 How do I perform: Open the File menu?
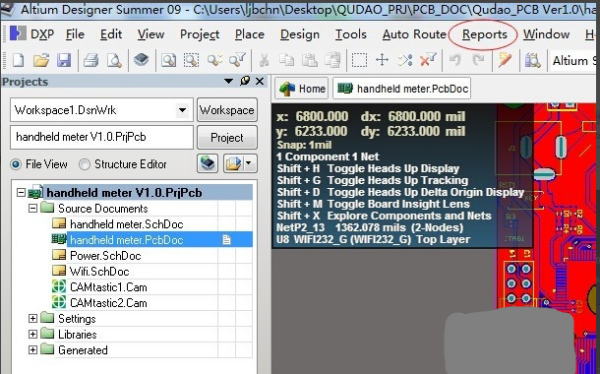[x=75, y=34]
